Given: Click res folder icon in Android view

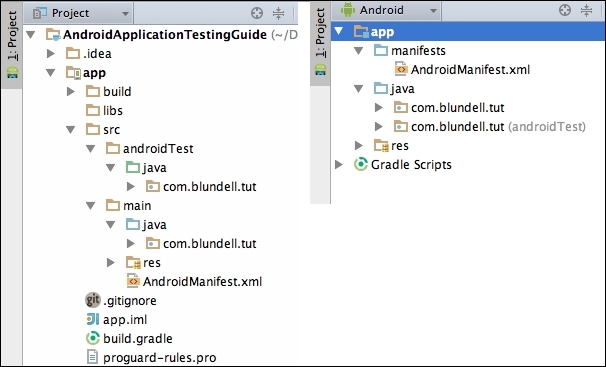Looking at the screenshot, I should [381, 146].
